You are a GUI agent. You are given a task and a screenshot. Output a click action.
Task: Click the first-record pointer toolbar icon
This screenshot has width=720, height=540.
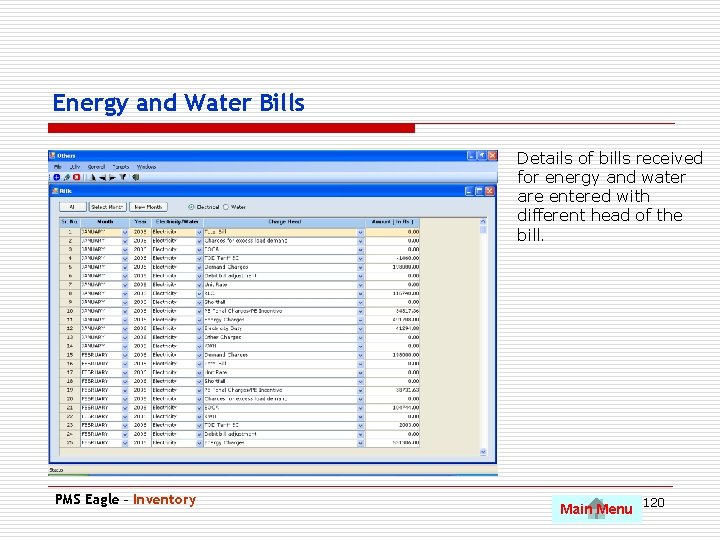tap(93, 177)
